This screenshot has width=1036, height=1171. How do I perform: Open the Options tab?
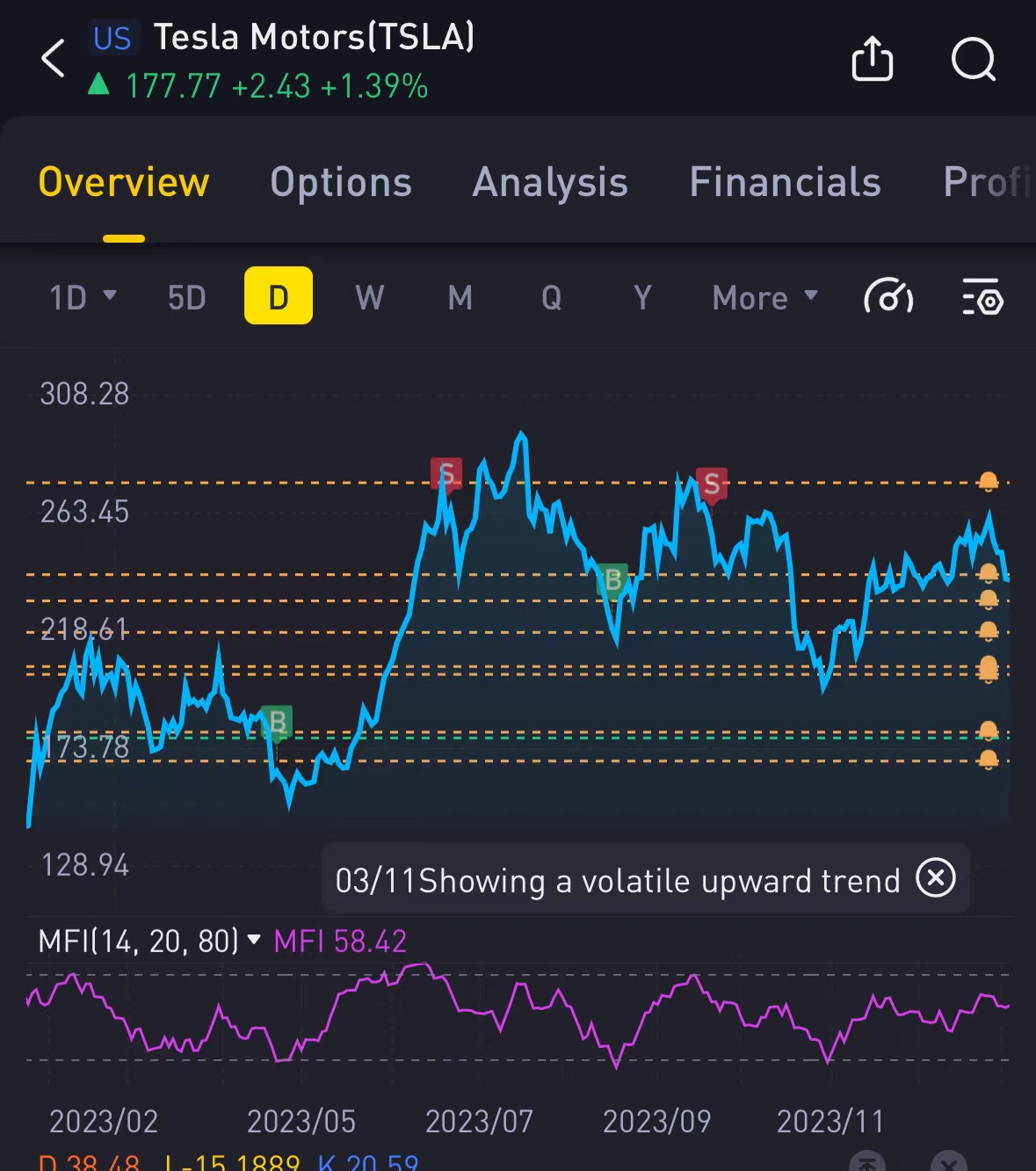tap(341, 182)
